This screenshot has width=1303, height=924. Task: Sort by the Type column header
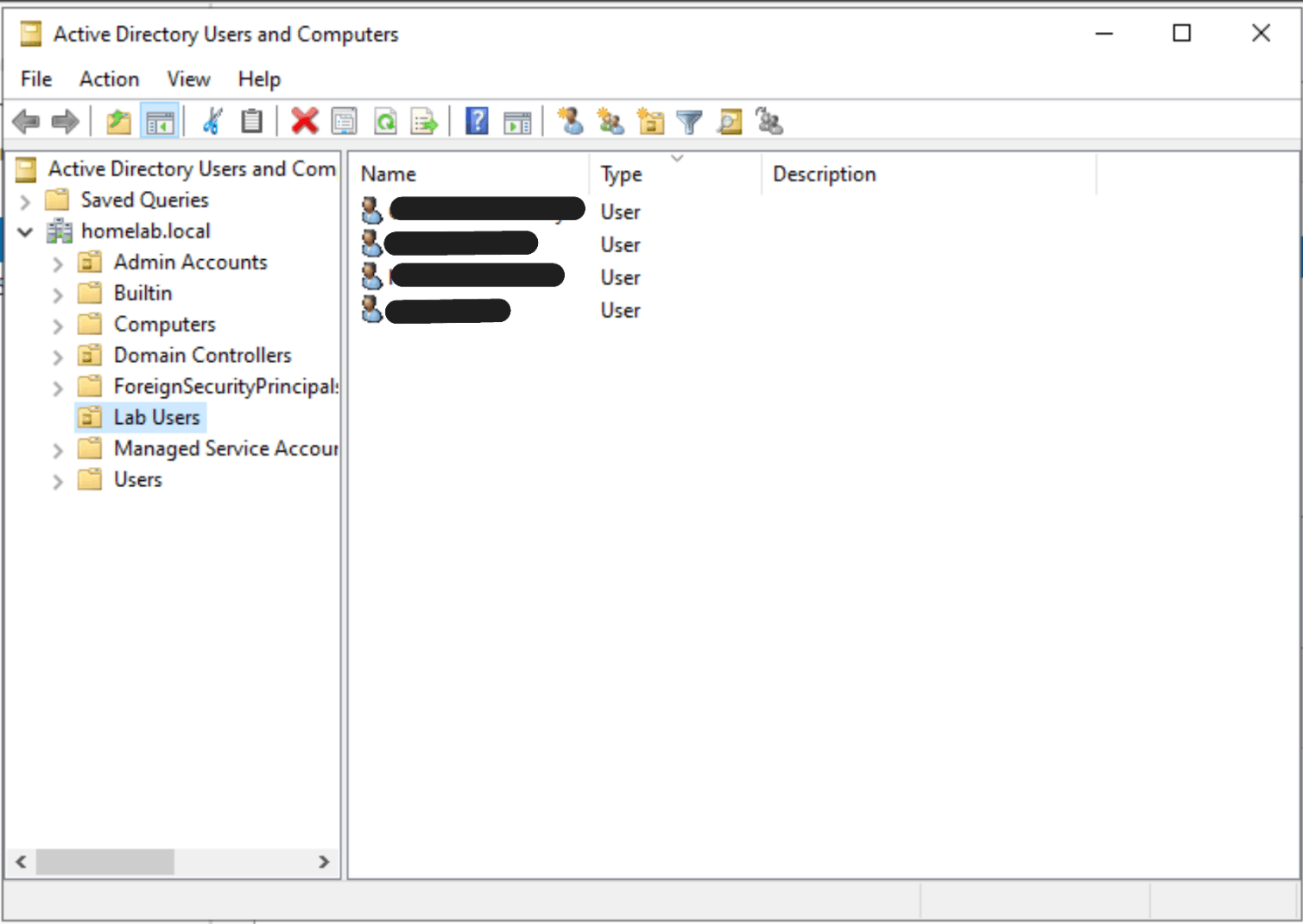[676, 174]
